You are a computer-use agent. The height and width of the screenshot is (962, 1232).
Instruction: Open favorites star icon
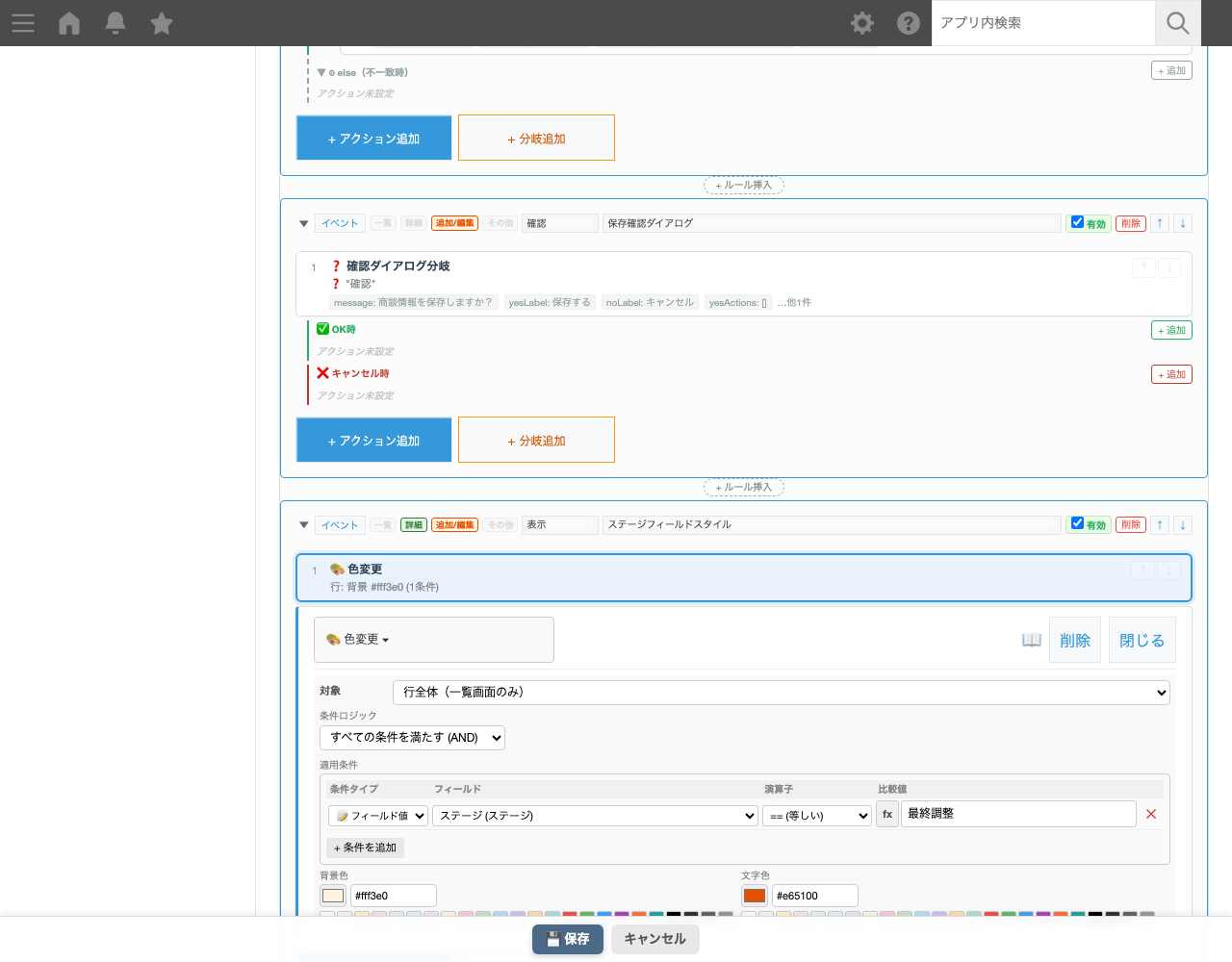click(x=162, y=23)
